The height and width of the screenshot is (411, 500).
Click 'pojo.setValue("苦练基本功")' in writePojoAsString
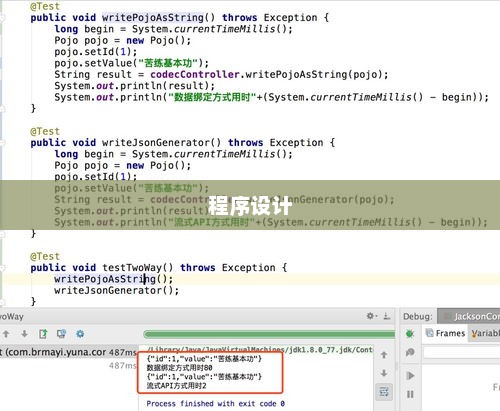[132, 63]
